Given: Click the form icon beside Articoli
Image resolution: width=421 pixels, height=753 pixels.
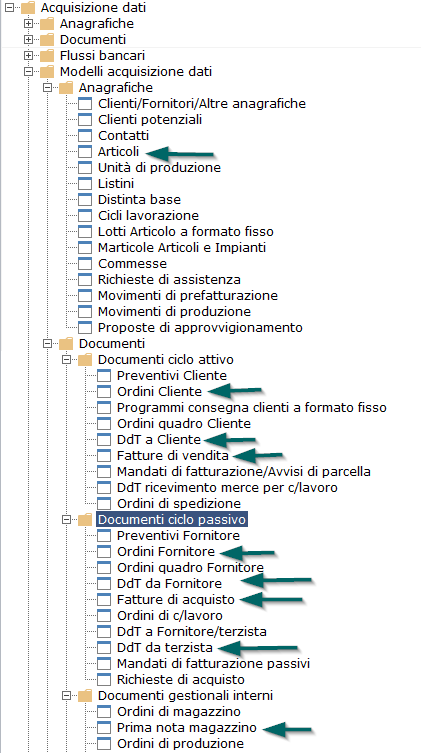Looking at the screenshot, I should (84, 152).
